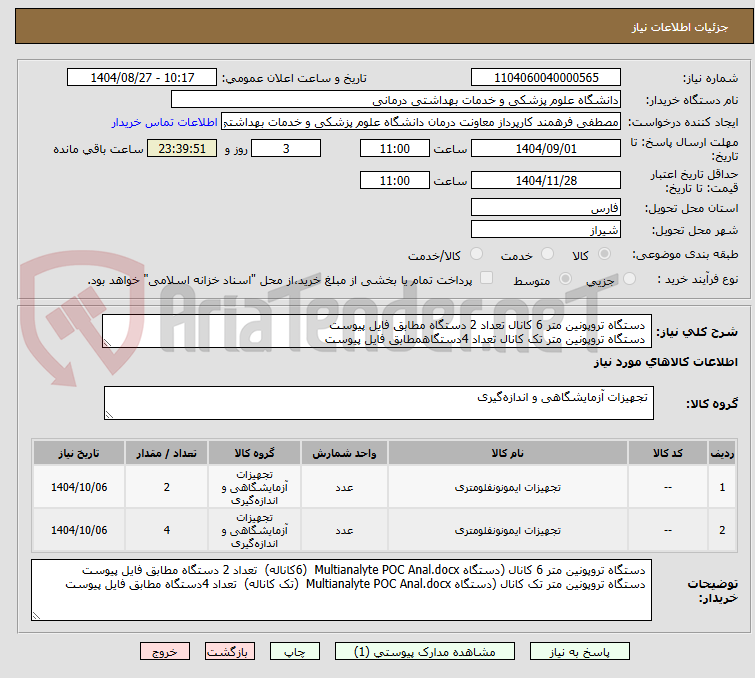Click the 'بازگشت' back button
This screenshot has width=755, height=678.
pos(227,651)
